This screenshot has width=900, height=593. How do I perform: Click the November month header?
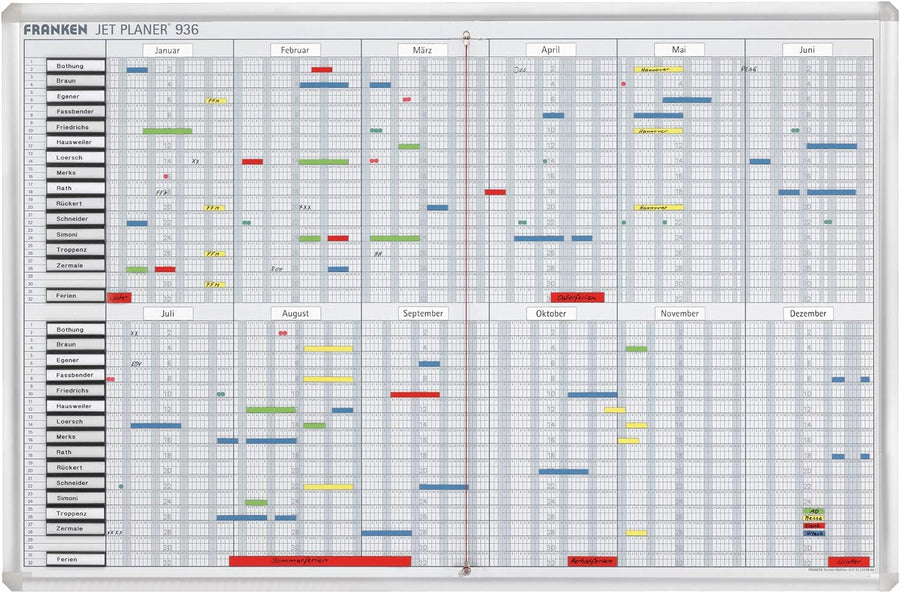680,314
